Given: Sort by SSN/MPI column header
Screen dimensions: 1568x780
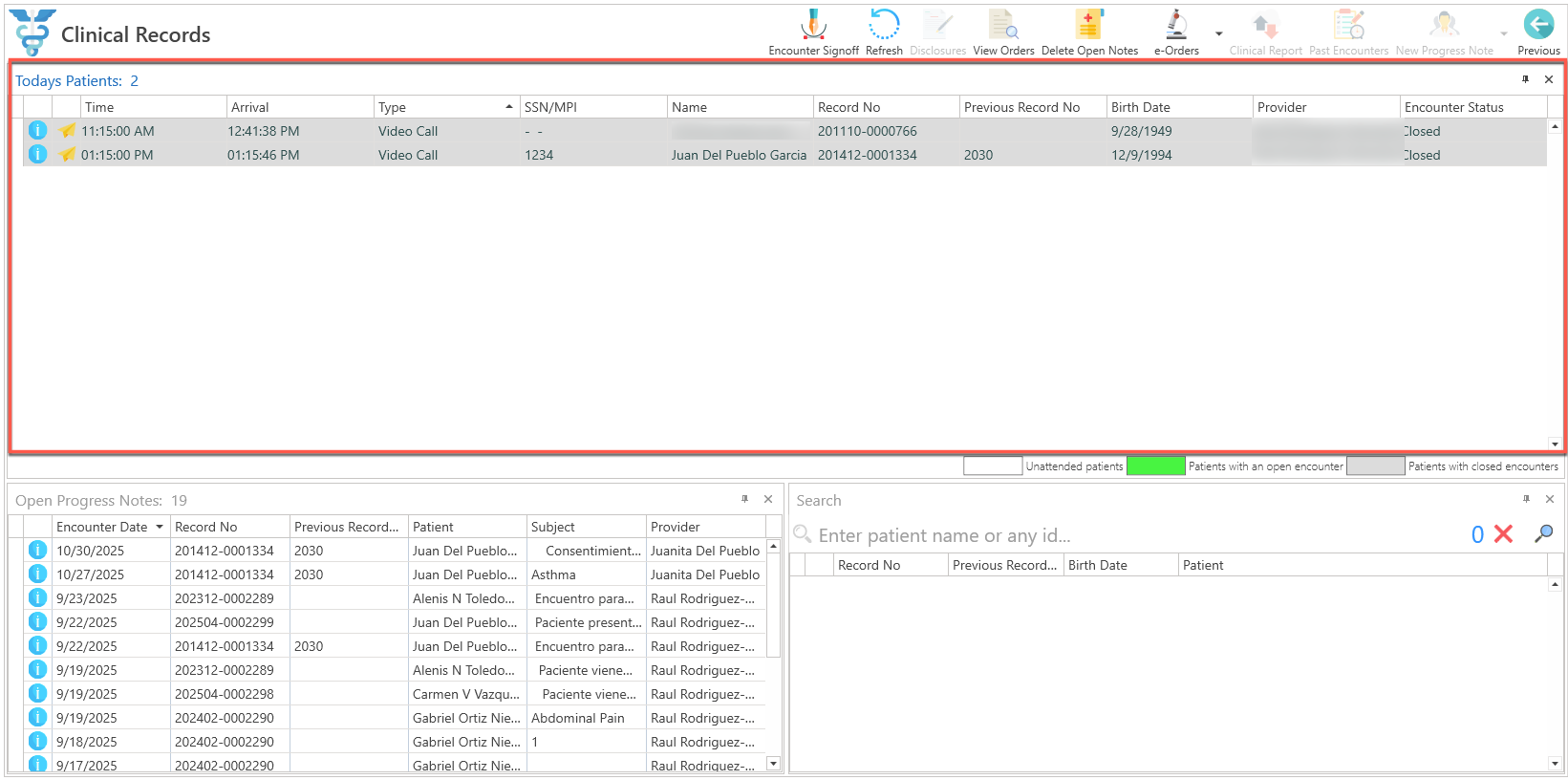Looking at the screenshot, I should (593, 107).
